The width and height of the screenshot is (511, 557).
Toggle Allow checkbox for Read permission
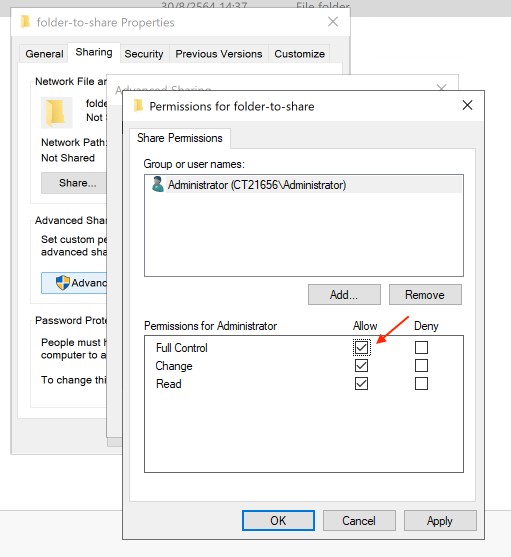[x=361, y=384]
